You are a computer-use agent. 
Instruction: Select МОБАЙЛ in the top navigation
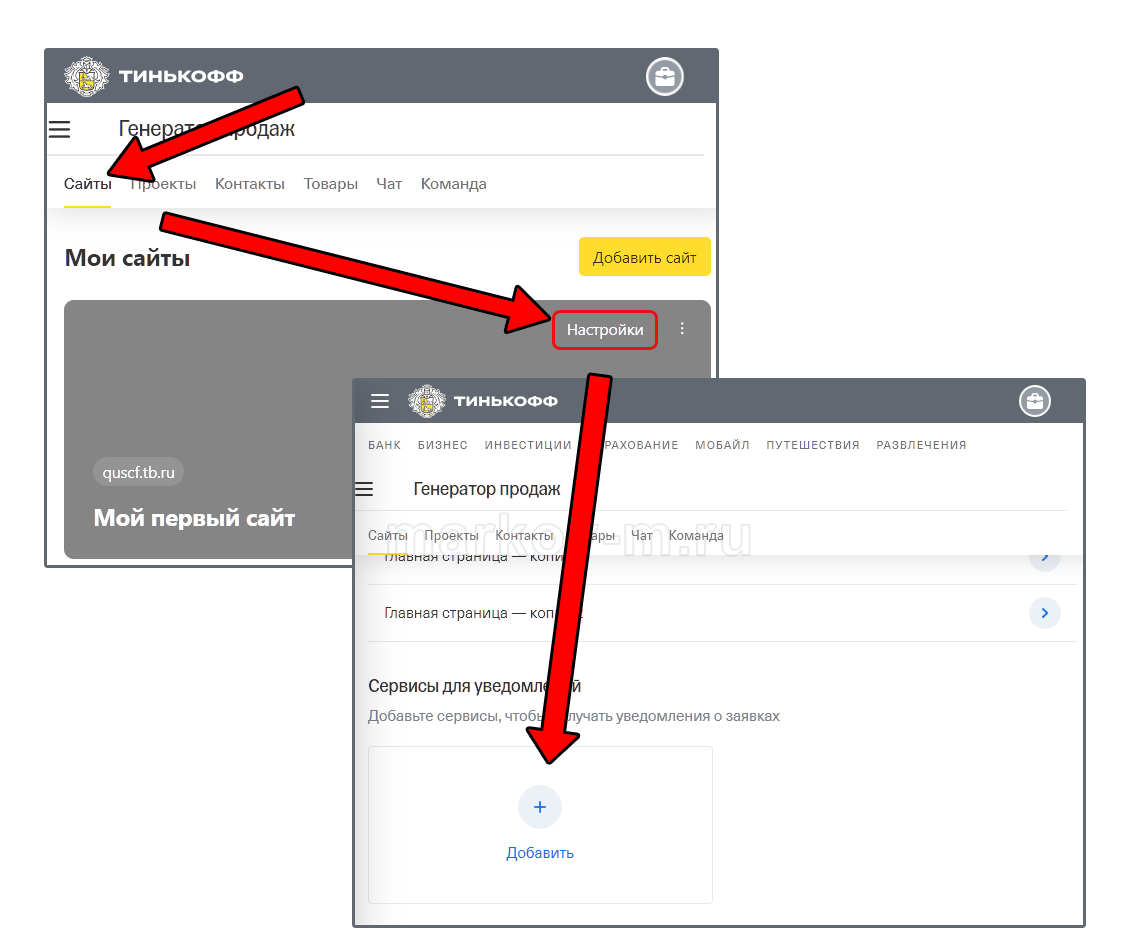point(722,445)
